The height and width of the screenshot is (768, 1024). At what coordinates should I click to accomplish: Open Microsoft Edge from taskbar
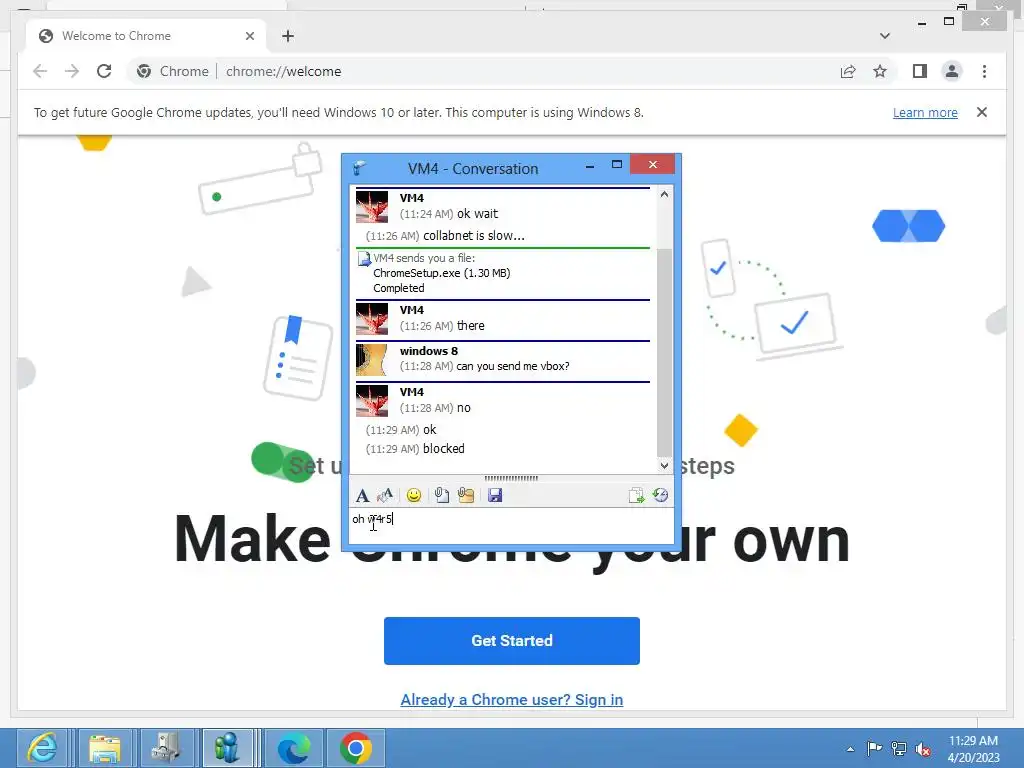click(x=294, y=748)
